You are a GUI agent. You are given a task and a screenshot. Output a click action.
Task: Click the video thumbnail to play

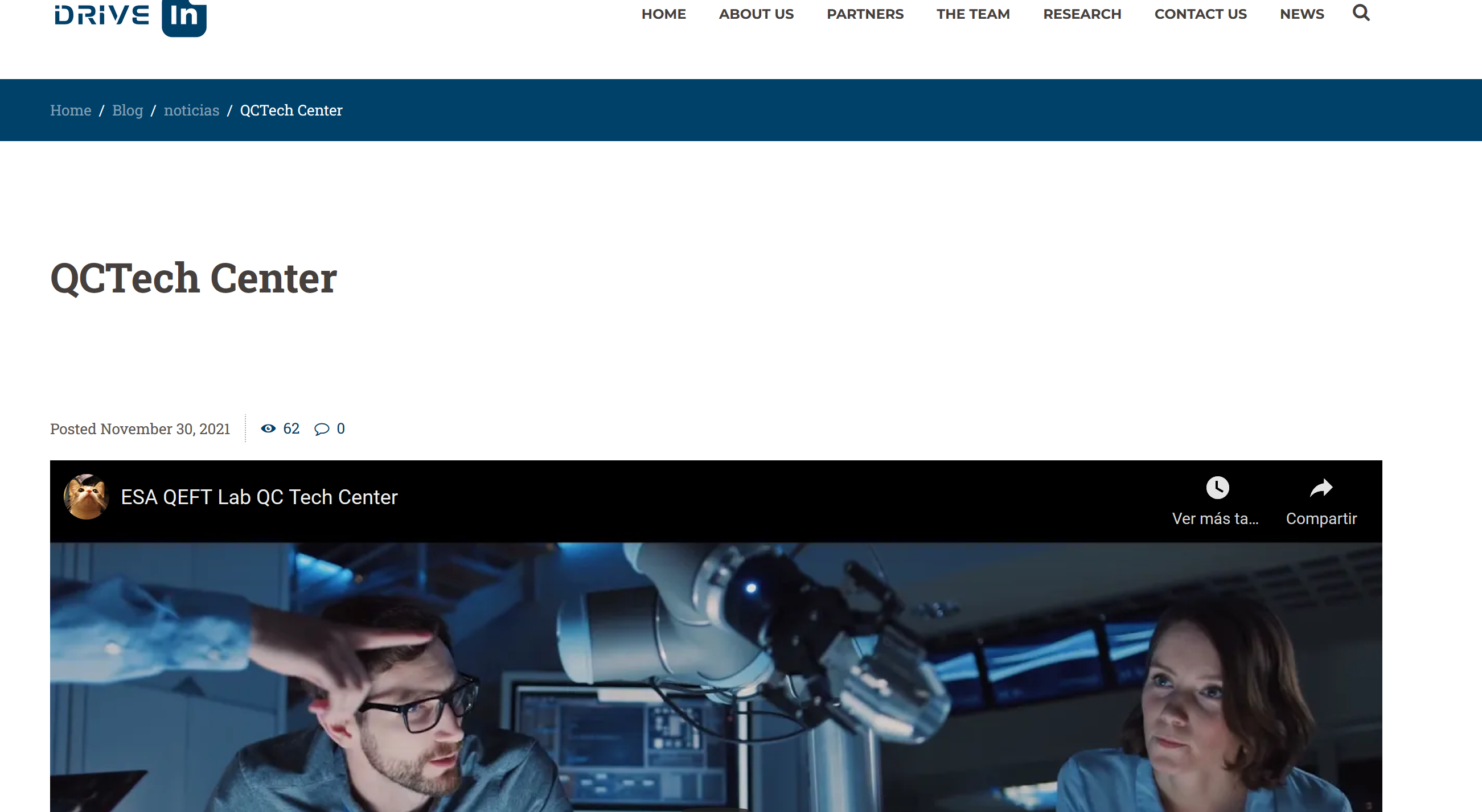(x=716, y=679)
